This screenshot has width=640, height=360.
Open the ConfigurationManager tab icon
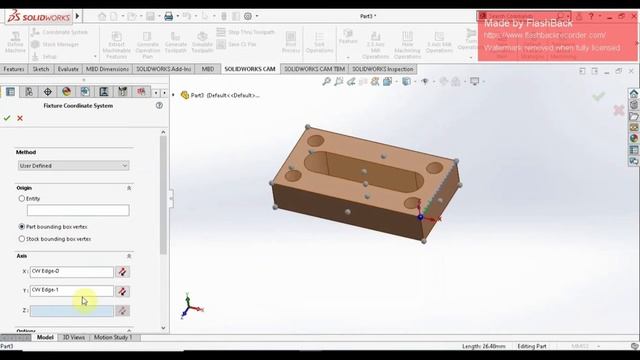click(x=29, y=92)
